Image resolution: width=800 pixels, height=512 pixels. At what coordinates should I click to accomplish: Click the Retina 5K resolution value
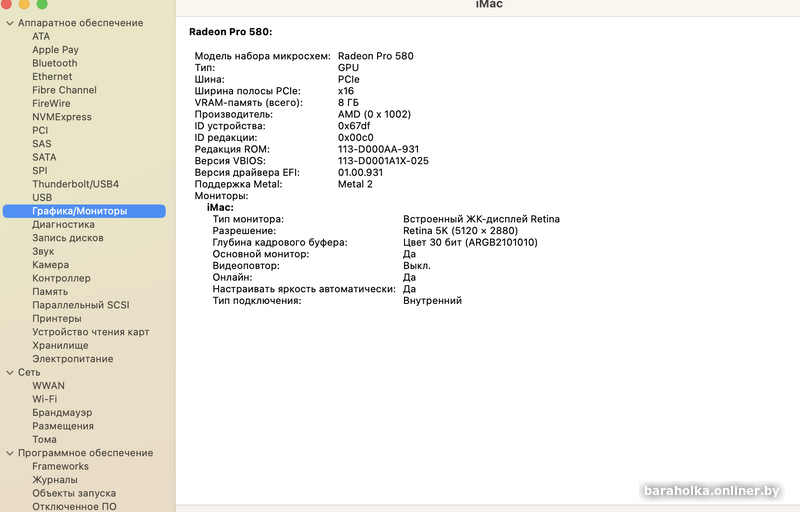point(460,231)
